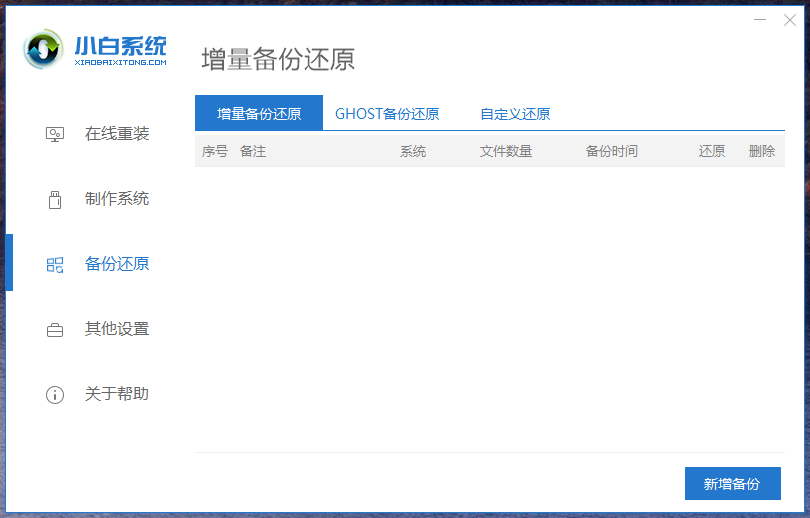
Task: Click the 备份还原 grid icon in sidebar
Action: (x=55, y=264)
